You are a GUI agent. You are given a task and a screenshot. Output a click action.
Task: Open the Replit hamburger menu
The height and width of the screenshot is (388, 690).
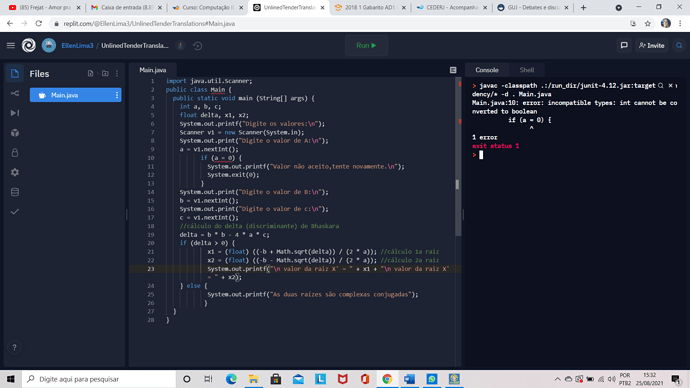tap(11, 45)
